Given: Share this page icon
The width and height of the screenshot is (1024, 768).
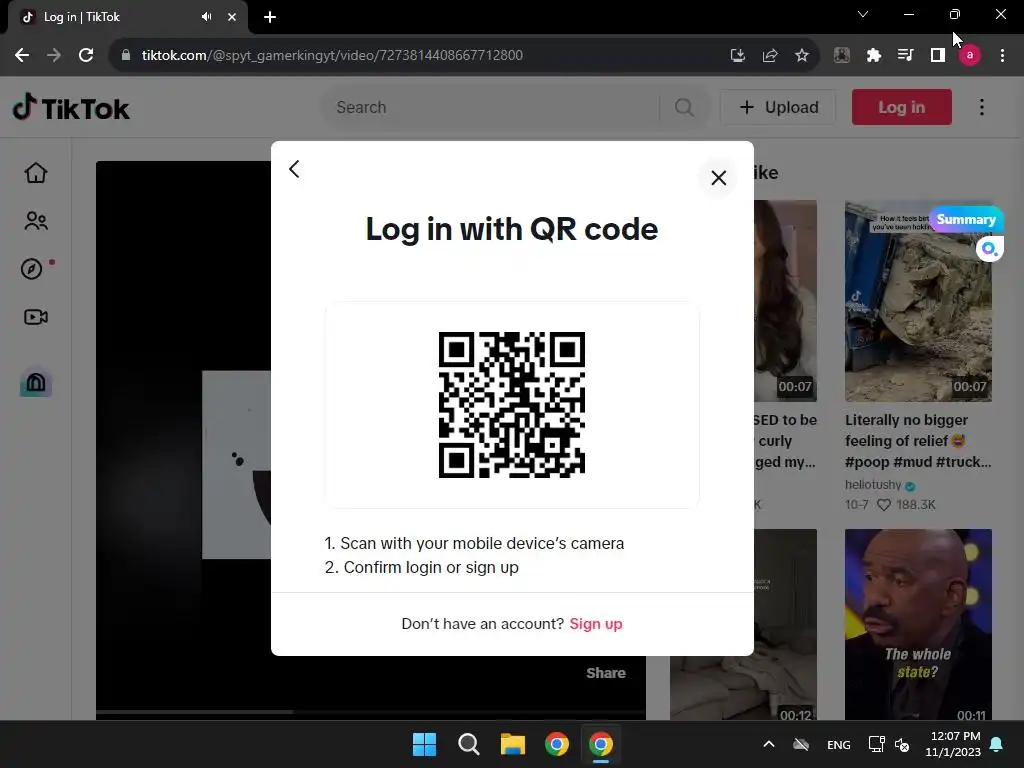Looking at the screenshot, I should (x=770, y=56).
